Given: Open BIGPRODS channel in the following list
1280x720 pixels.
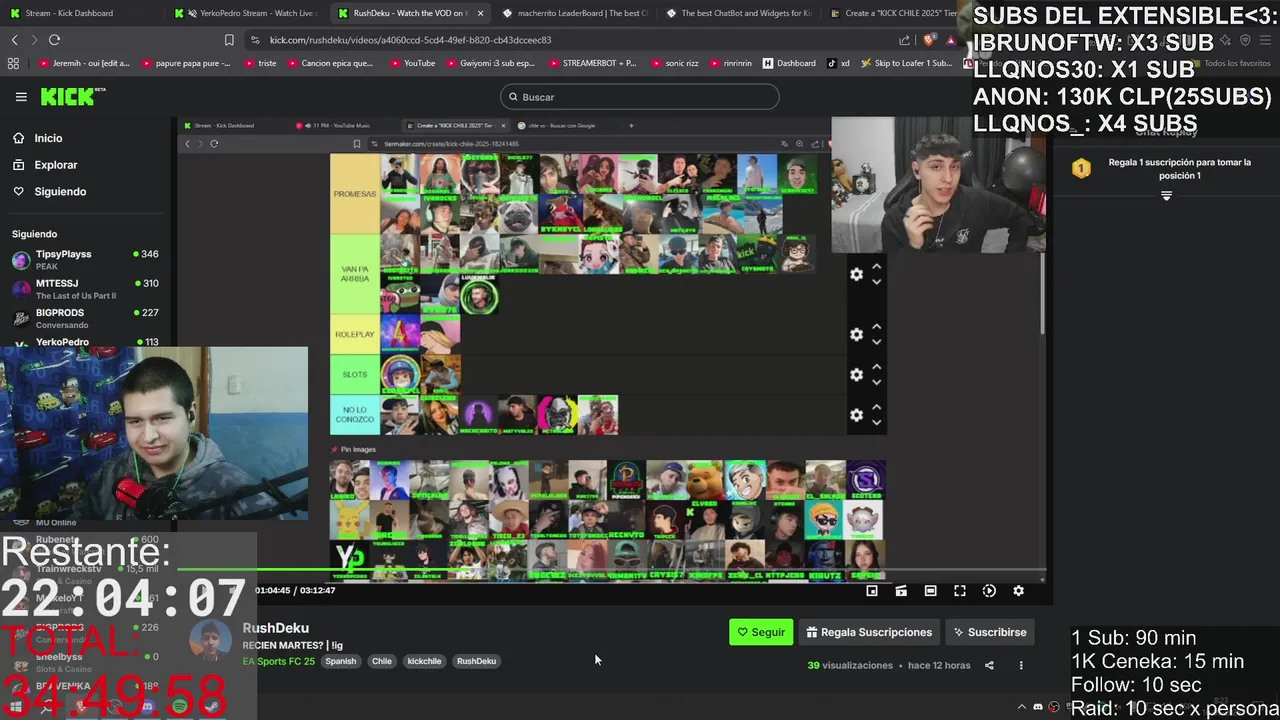Looking at the screenshot, I should click(84, 318).
